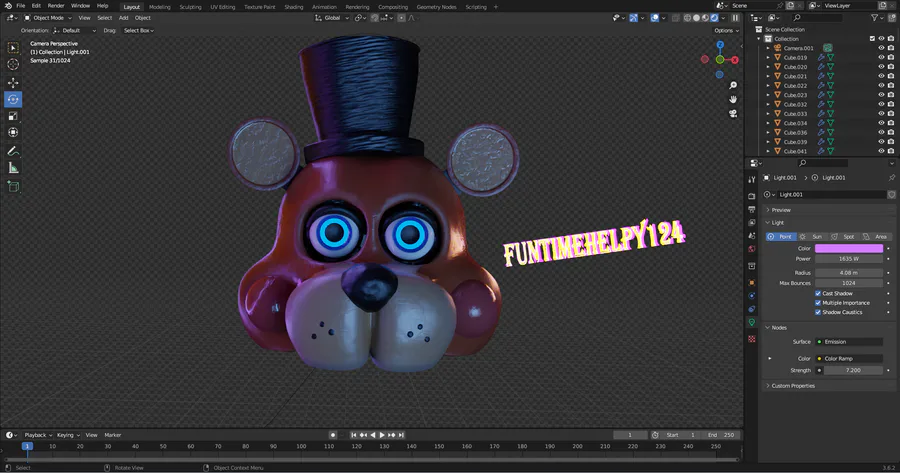Hide Cube.022 using its eye icon
The width and height of the screenshot is (900, 473).
pyautogui.click(x=882, y=86)
